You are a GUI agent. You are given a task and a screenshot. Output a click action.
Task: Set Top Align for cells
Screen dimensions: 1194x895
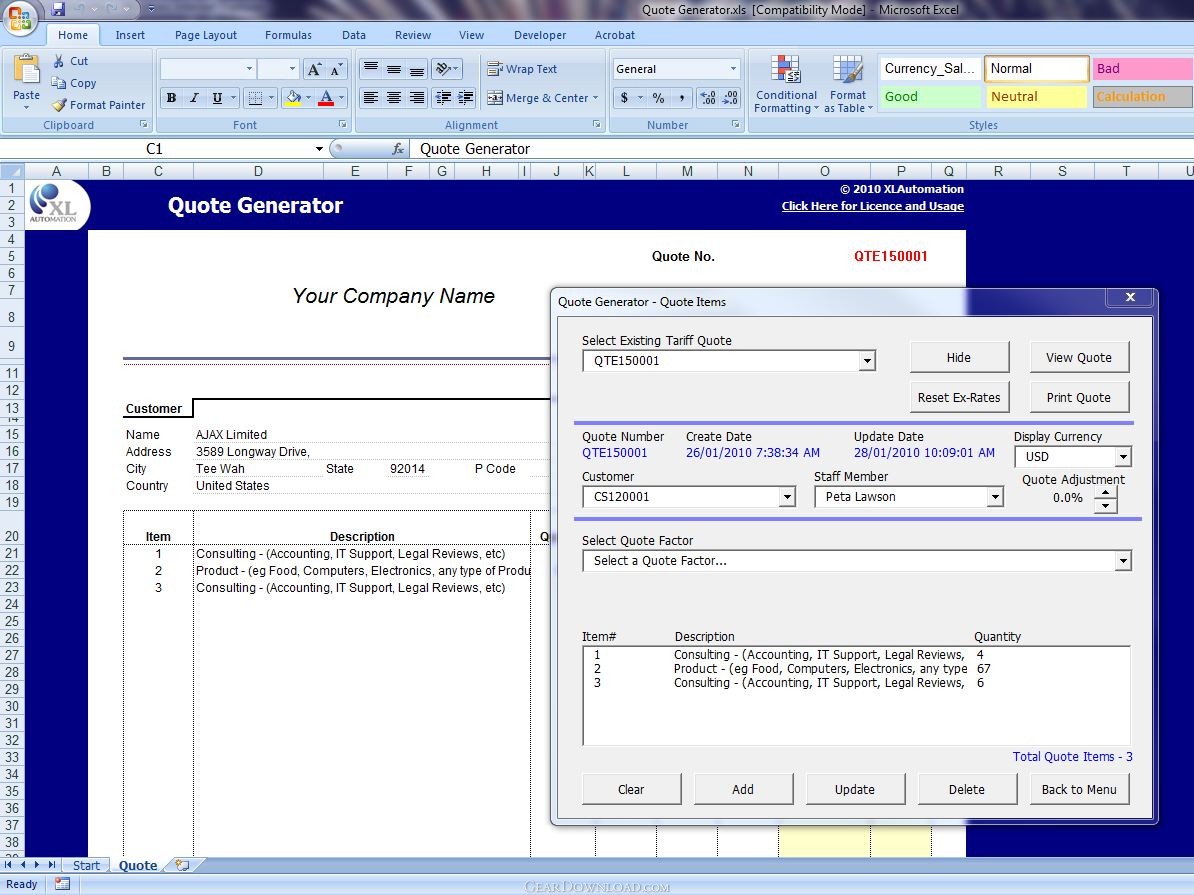point(371,69)
